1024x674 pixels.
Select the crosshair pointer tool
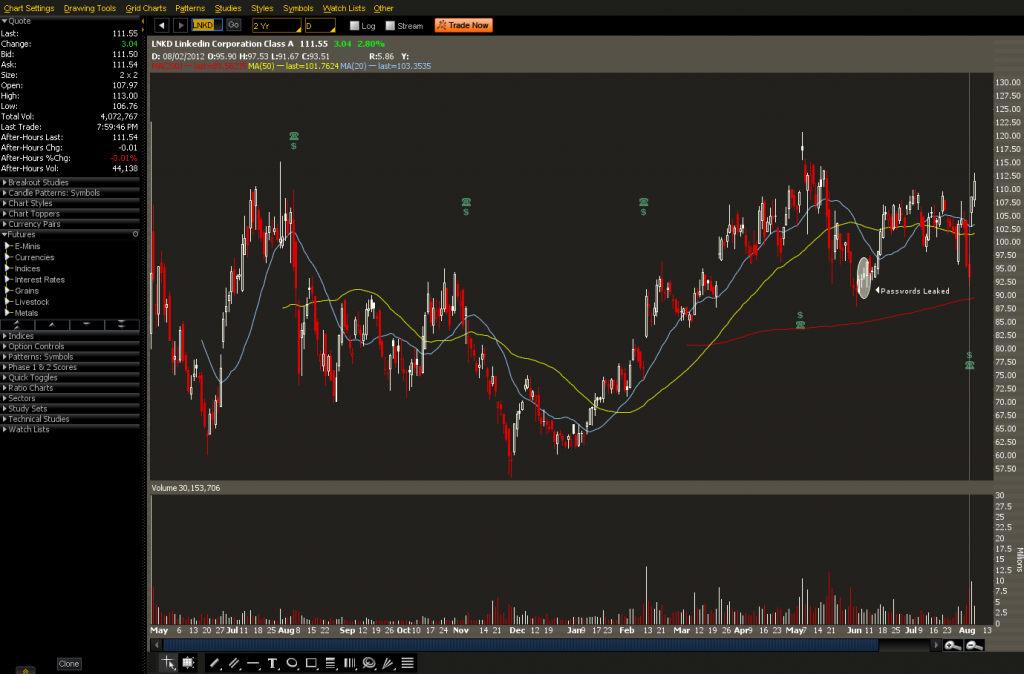[x=168, y=663]
